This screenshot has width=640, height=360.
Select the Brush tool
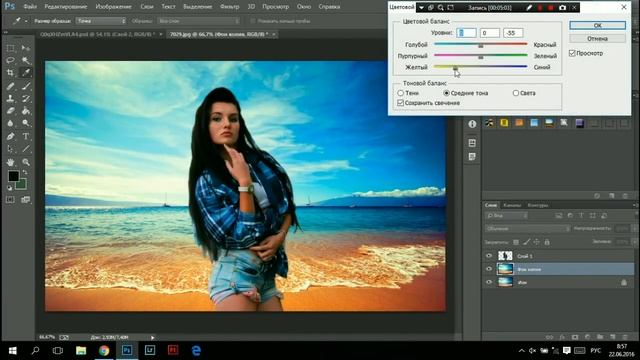pos(26,86)
